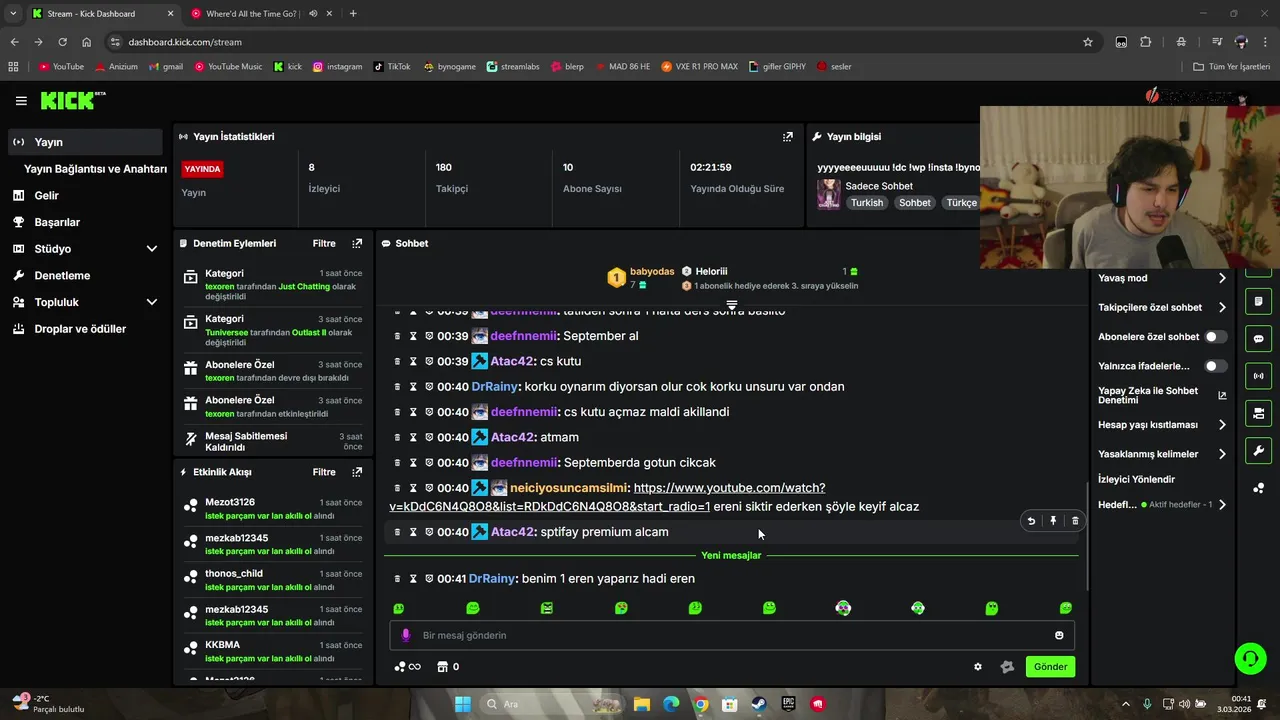1280x720 pixels.
Task: Open the emoji picker in message box
Action: point(1059,635)
